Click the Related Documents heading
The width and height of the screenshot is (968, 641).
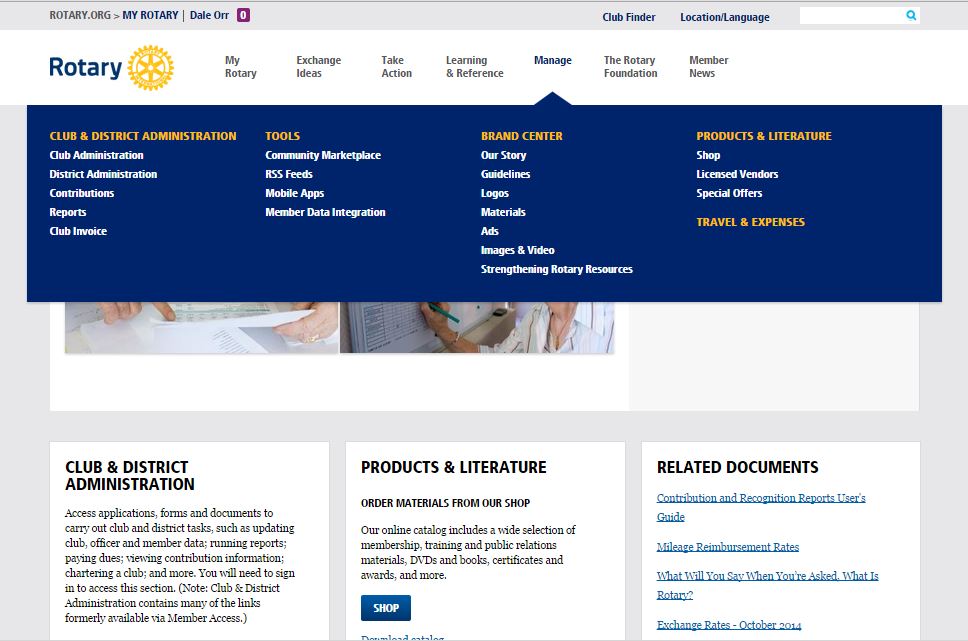coord(738,467)
